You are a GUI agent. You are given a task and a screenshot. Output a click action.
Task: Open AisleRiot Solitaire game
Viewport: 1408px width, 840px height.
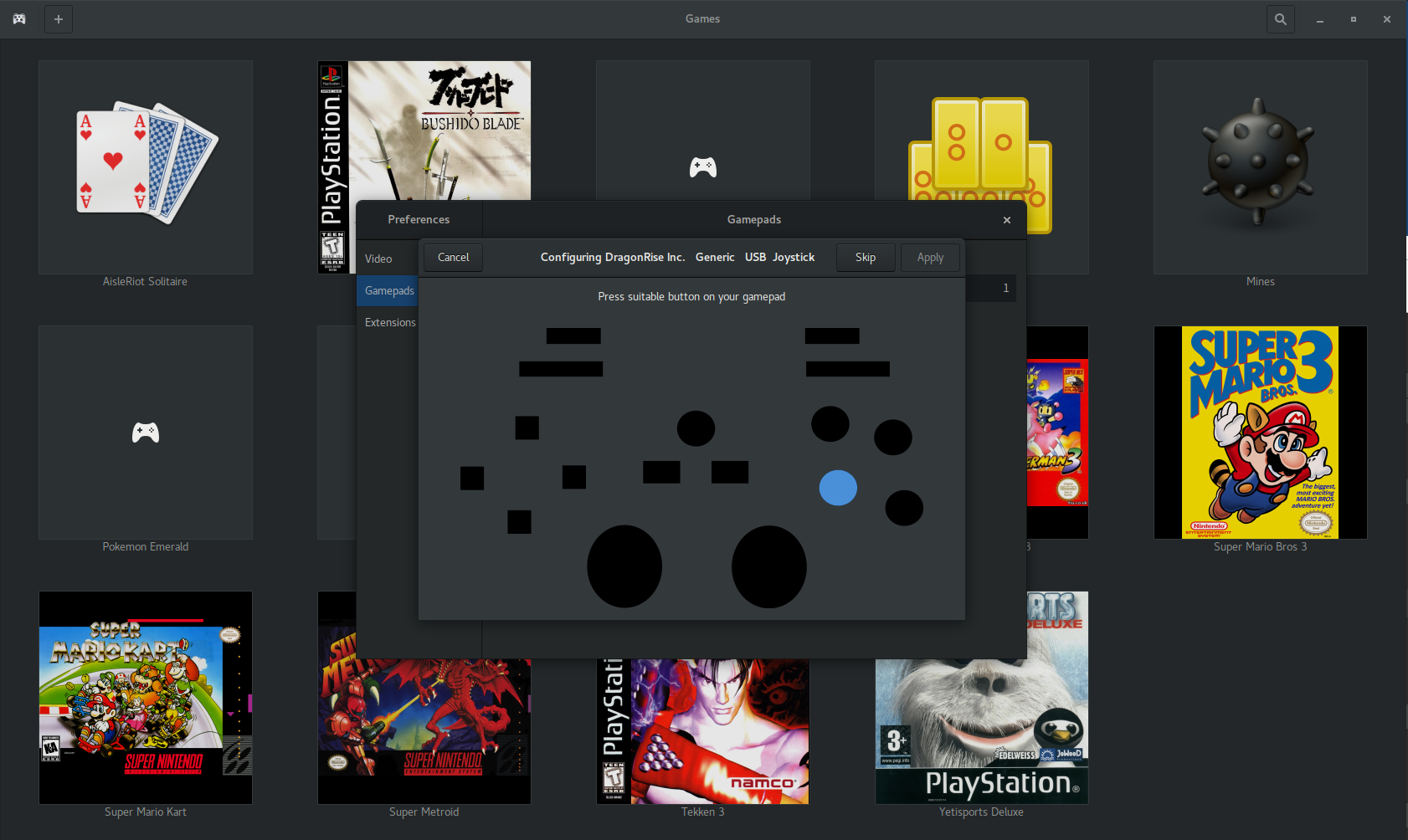[146, 166]
